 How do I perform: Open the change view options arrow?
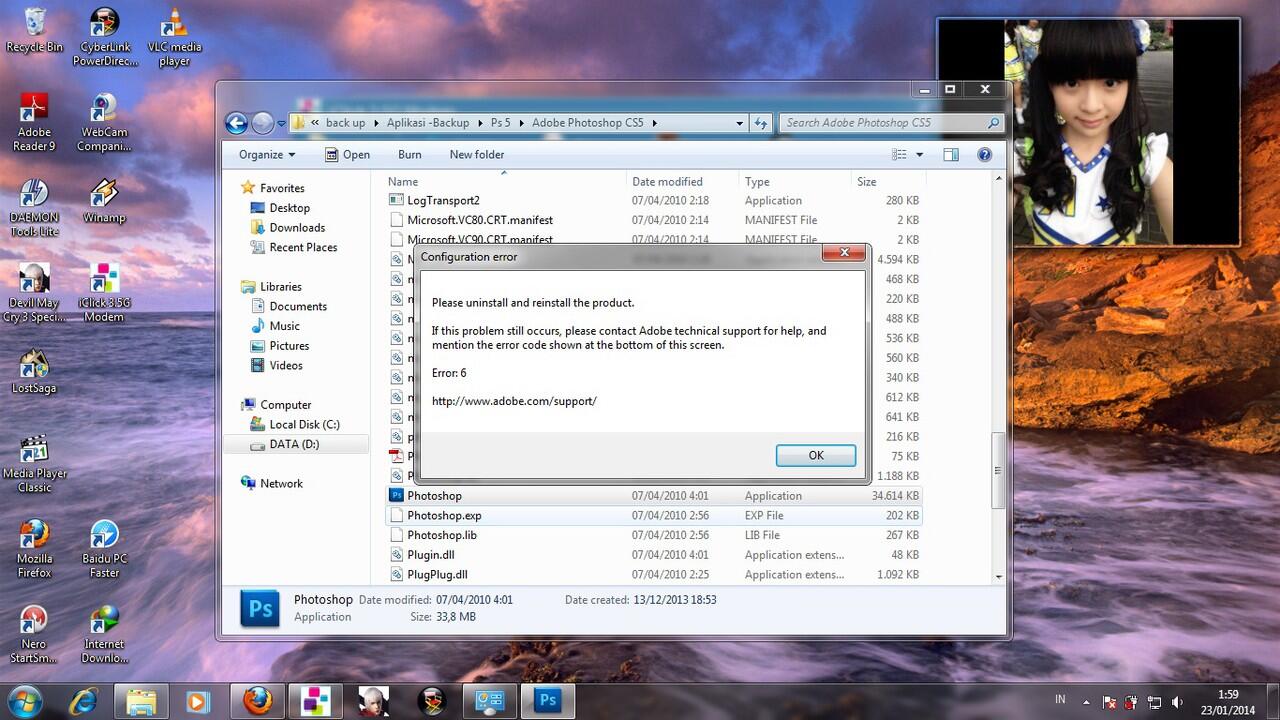pyautogui.click(x=920, y=155)
